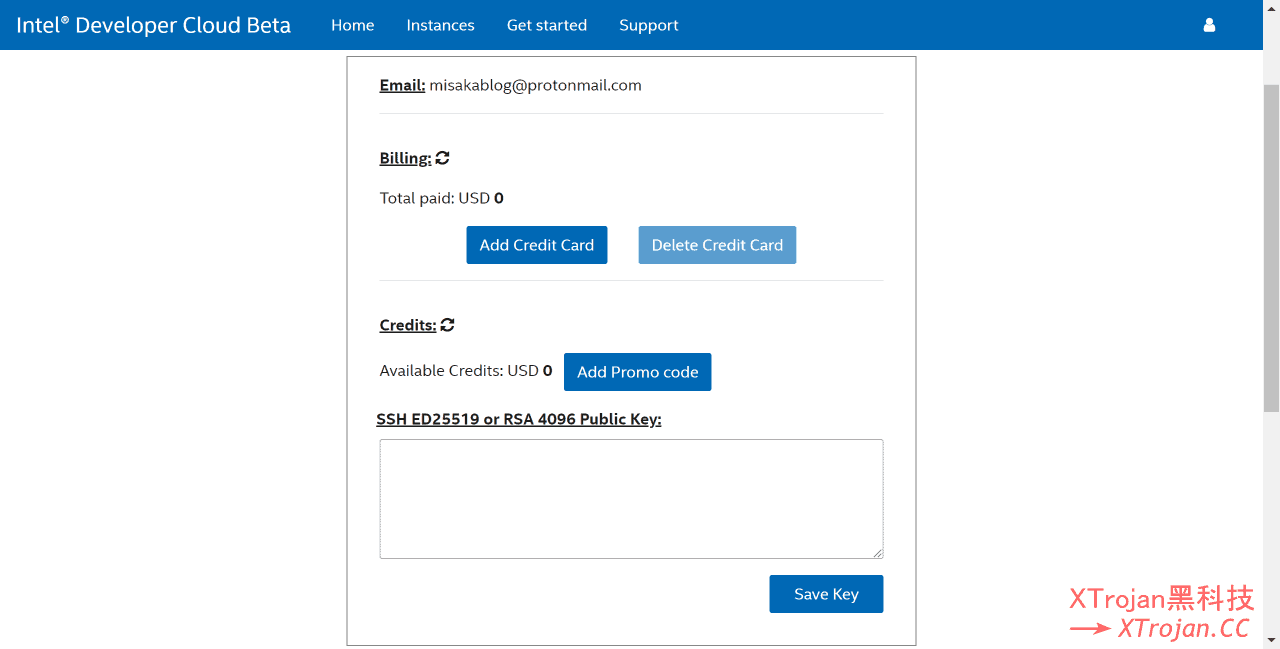Focus the SSH public key text area
Viewport: 1280px width, 649px height.
point(632,499)
